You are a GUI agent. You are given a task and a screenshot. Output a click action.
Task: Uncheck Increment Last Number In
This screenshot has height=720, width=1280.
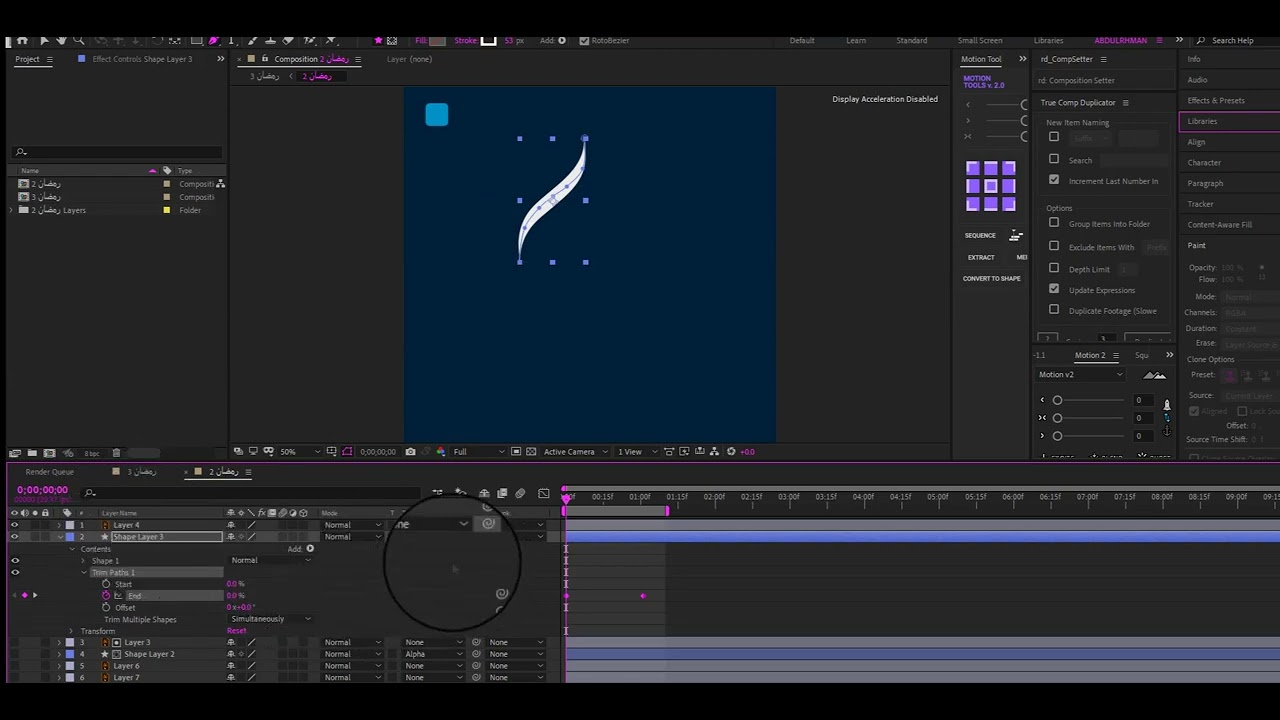point(1054,180)
